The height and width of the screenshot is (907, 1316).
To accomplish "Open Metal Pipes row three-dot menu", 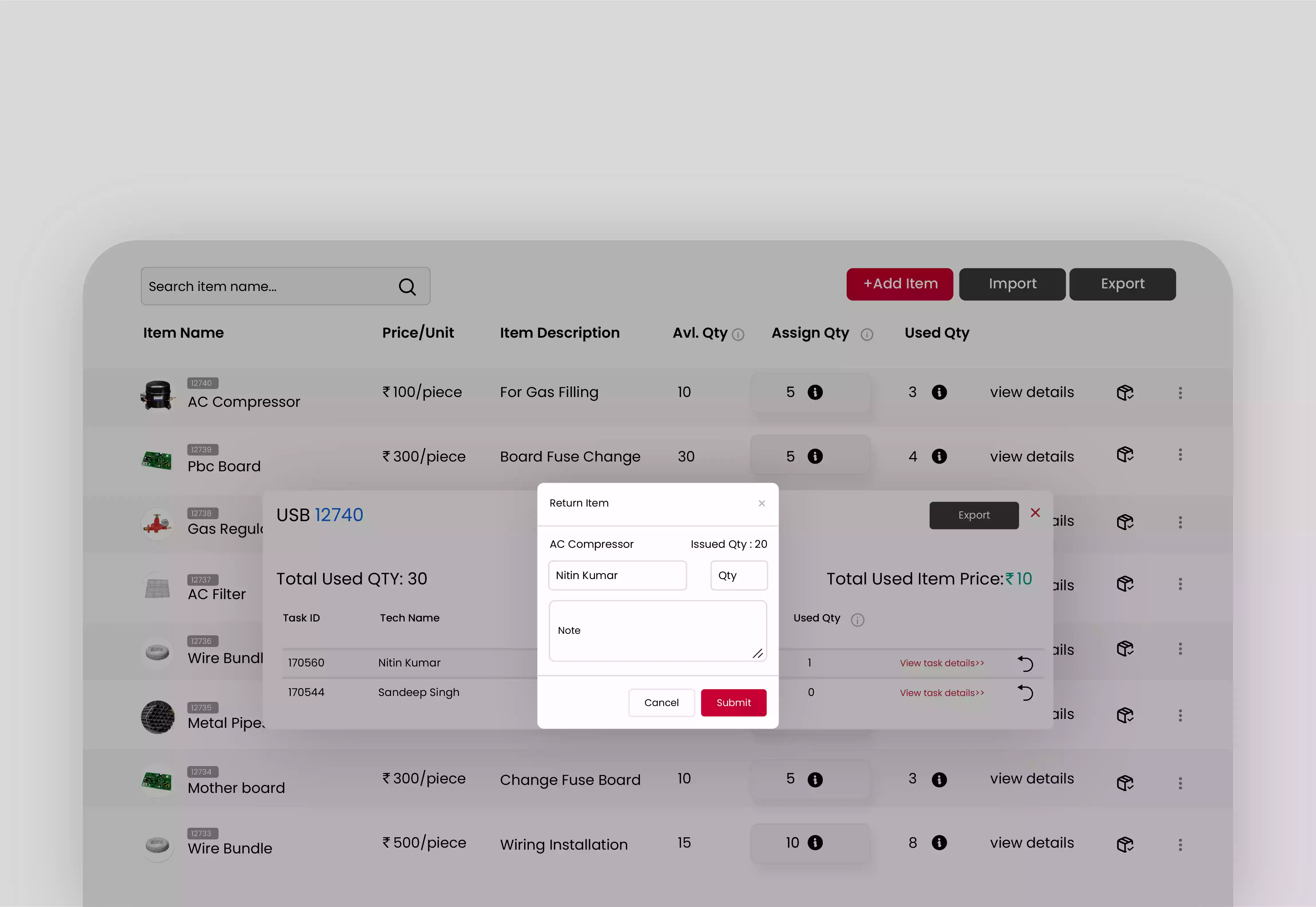I will click(x=1180, y=715).
